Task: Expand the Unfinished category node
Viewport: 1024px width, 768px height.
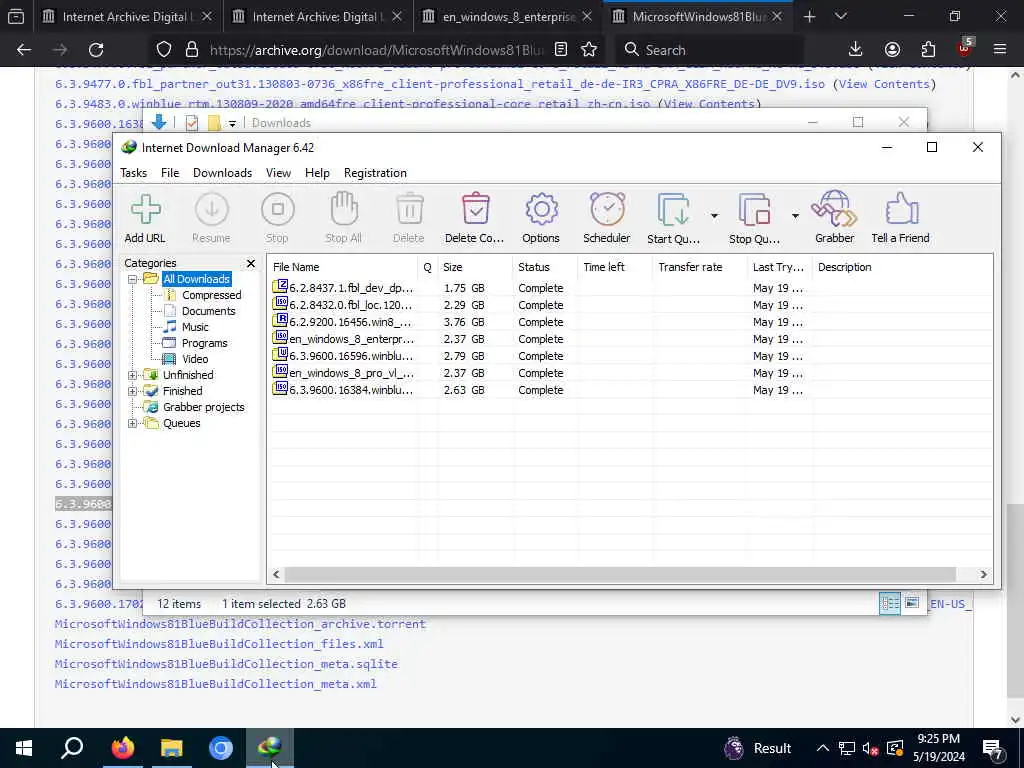Action: 133,375
